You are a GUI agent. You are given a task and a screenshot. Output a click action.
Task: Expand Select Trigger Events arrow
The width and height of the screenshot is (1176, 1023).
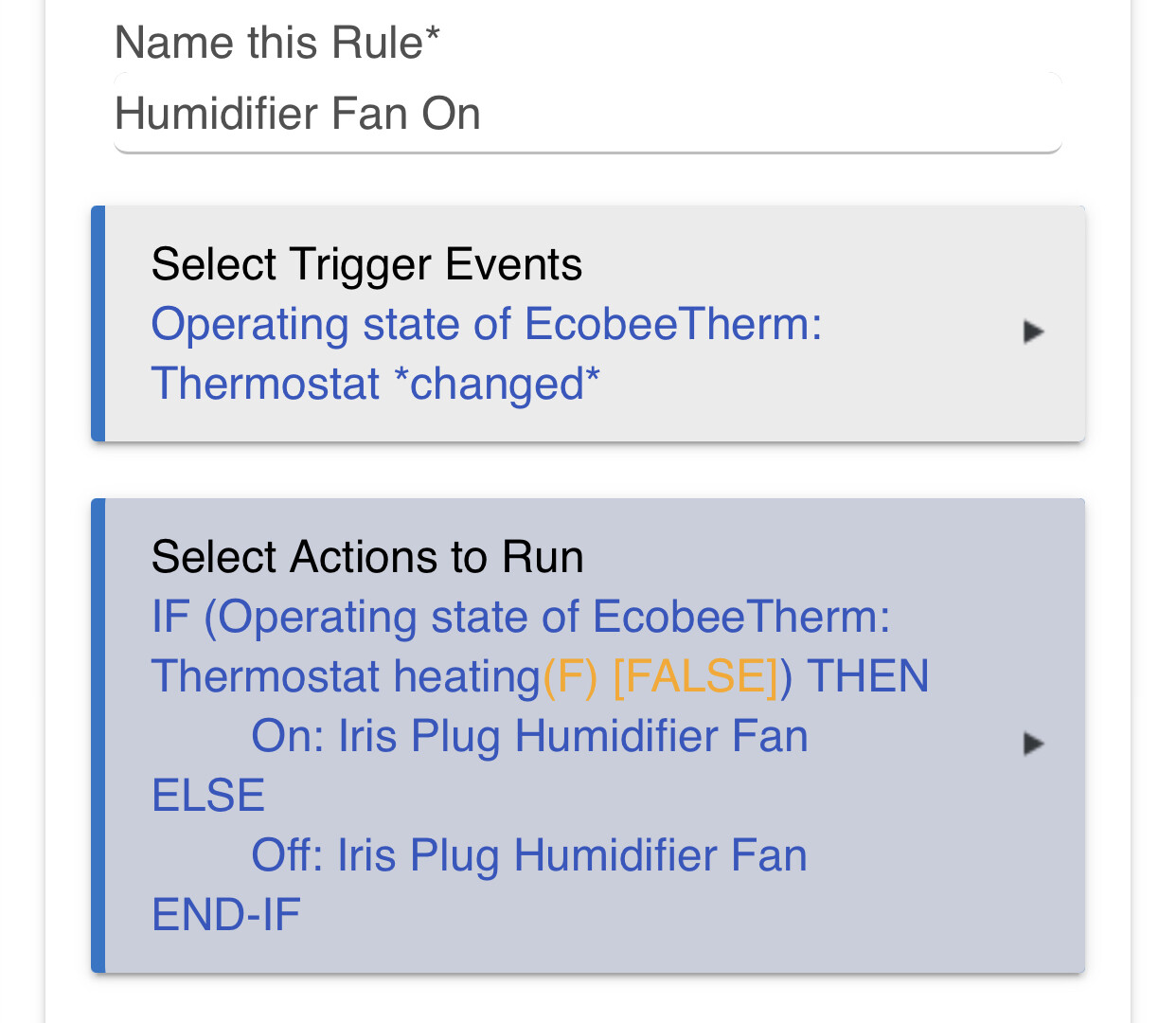[x=1033, y=332]
